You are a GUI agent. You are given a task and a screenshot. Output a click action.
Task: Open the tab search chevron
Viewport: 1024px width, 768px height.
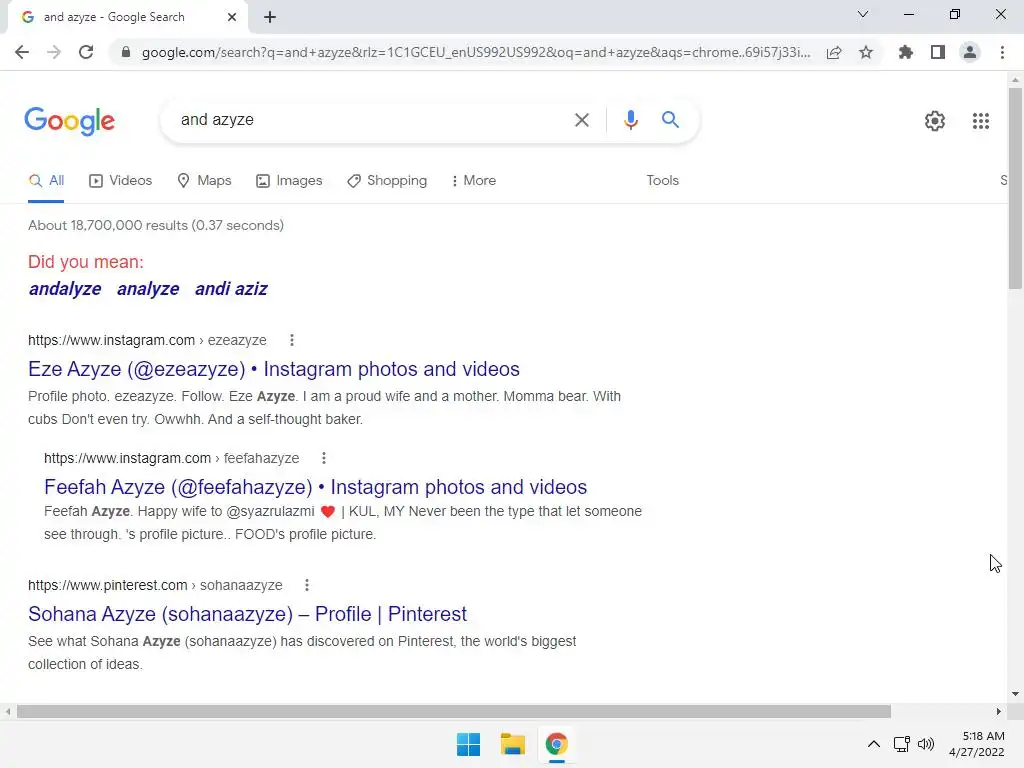tap(863, 14)
